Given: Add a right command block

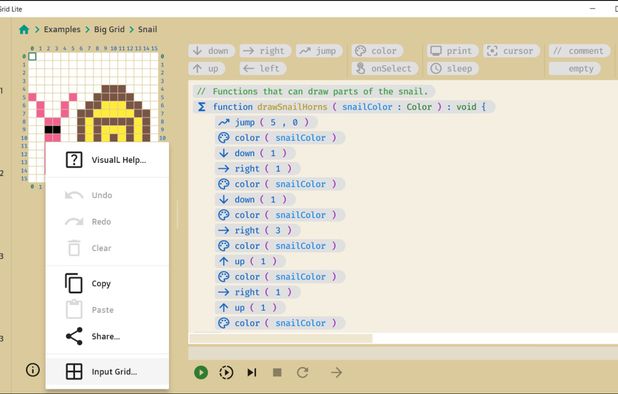Looking at the screenshot, I should point(265,51).
